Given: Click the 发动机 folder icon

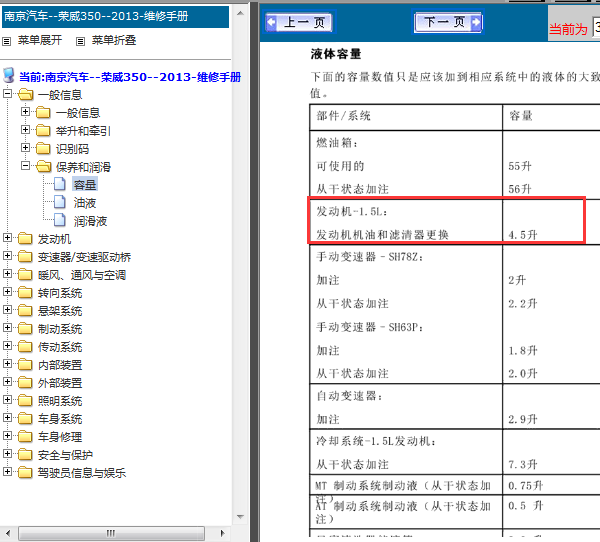Looking at the screenshot, I should click(25, 238).
